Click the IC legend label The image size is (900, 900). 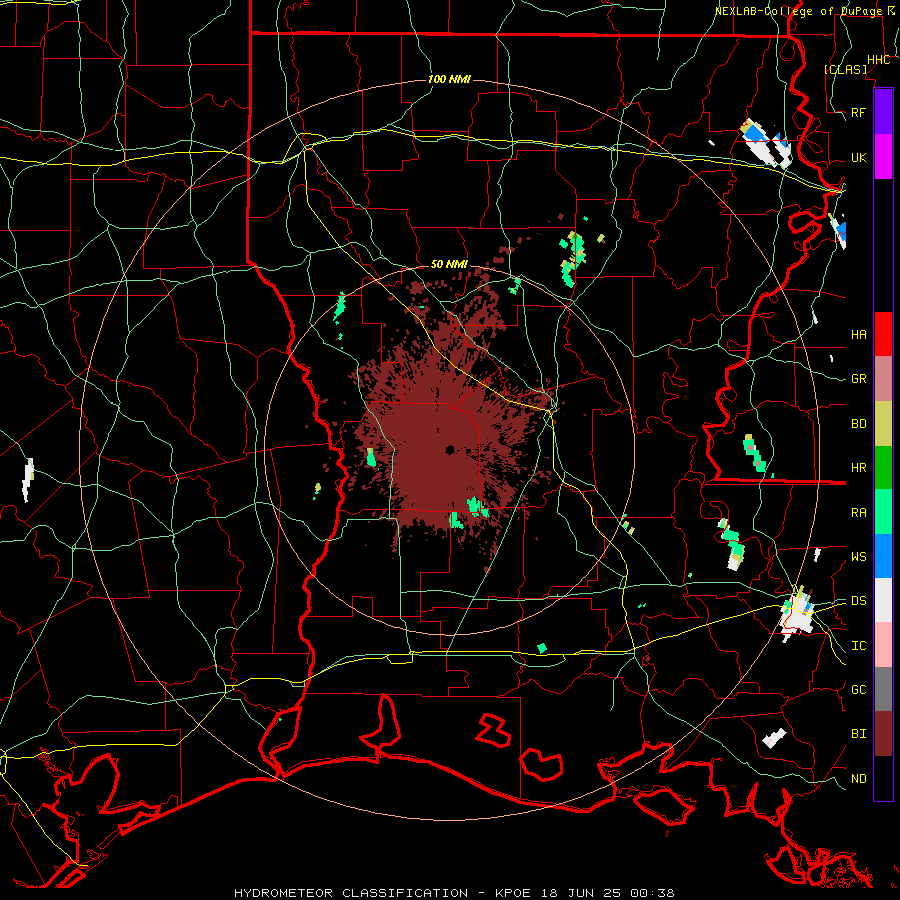coord(859,645)
